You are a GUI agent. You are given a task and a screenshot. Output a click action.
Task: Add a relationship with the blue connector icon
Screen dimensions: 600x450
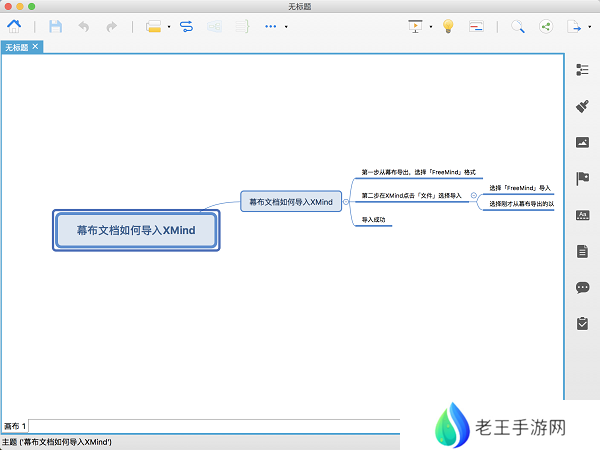[186, 26]
